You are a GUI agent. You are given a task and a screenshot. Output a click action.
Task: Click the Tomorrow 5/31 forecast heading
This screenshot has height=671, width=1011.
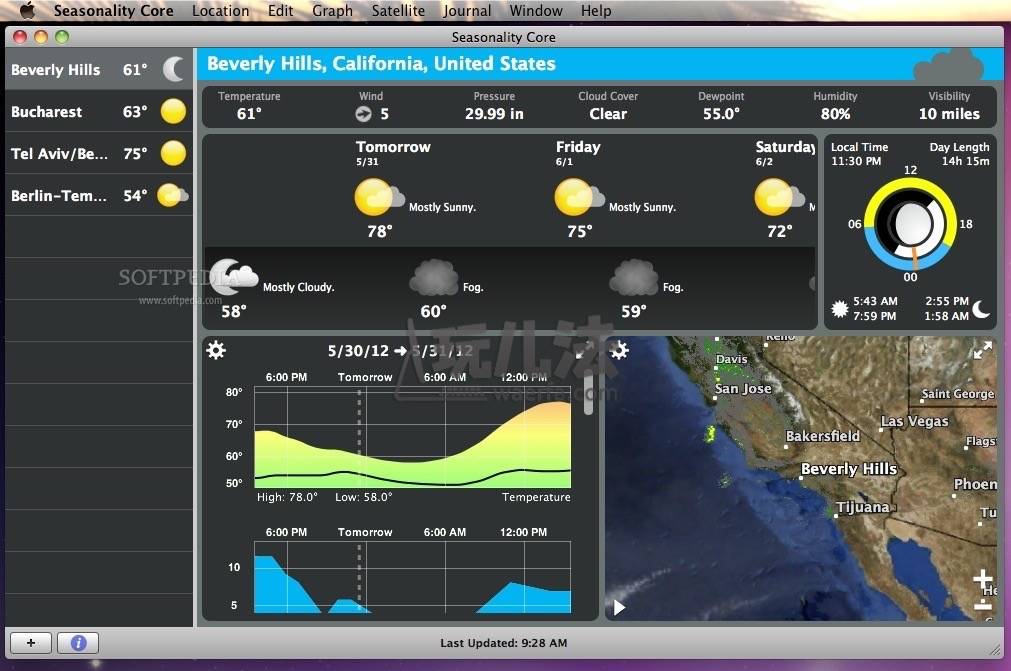click(x=393, y=153)
